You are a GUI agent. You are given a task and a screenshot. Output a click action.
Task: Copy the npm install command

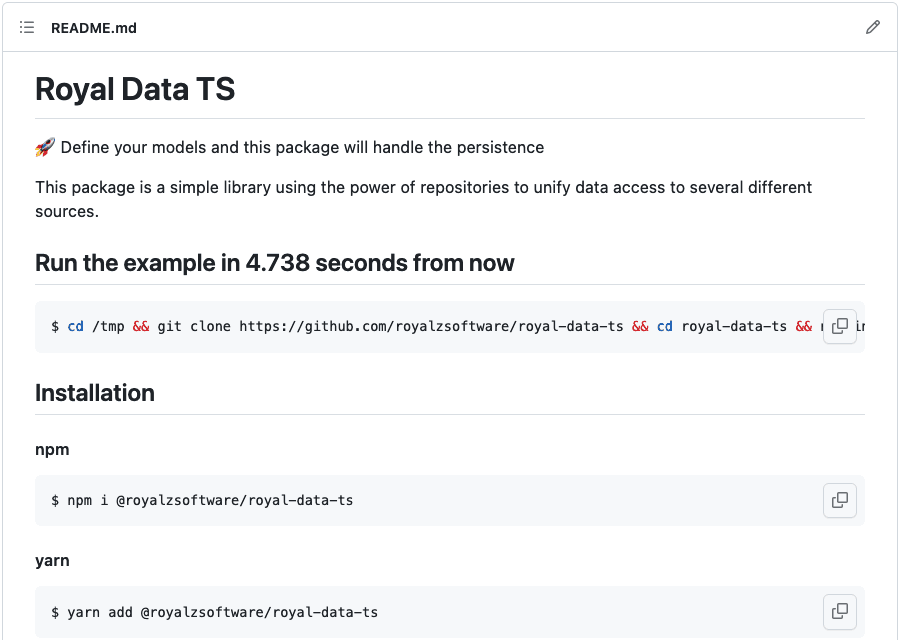[840, 500]
